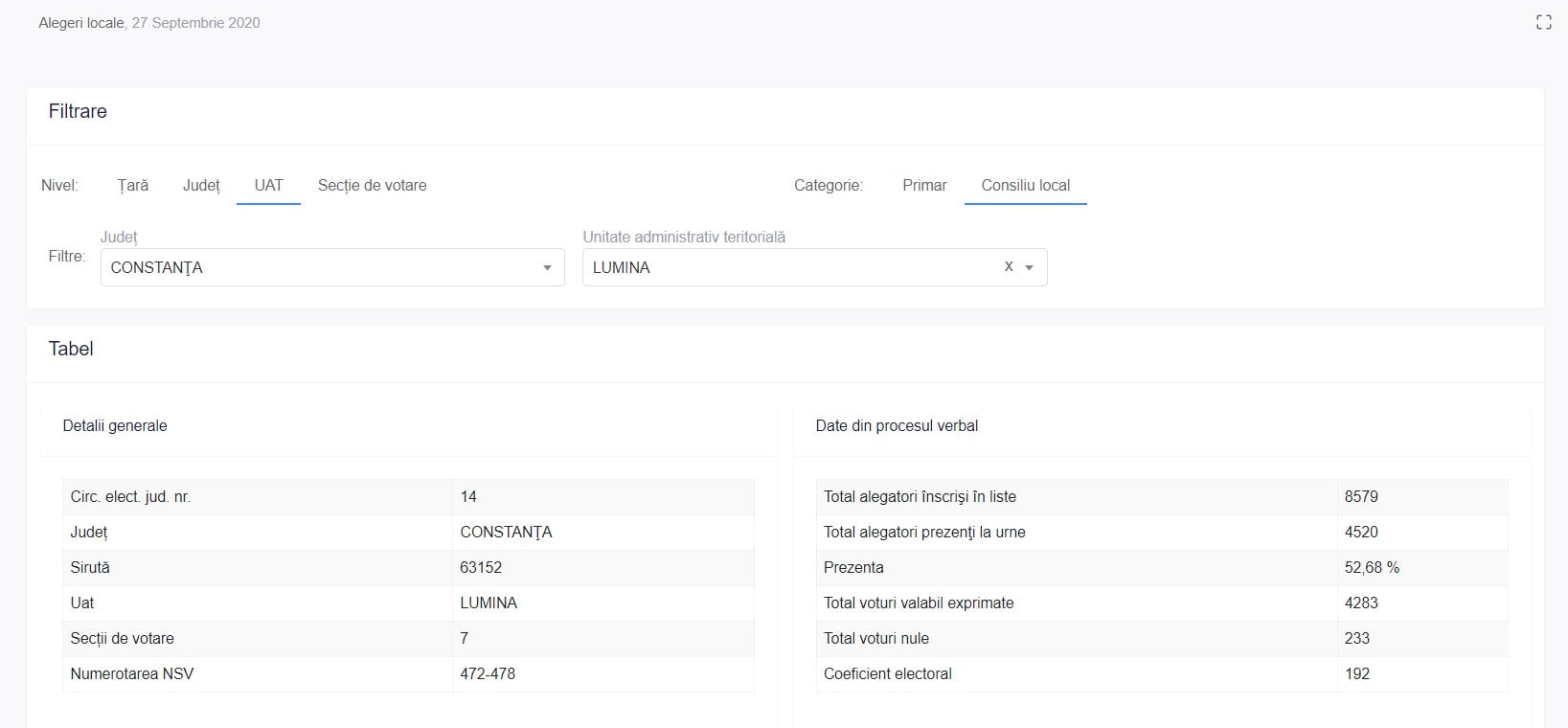Click the Circ. elect. jud. nr. row label
Viewport: 1568px width, 728px height.
130,496
